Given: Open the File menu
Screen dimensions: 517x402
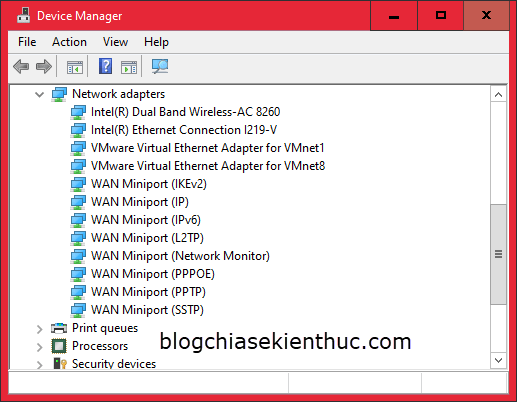Looking at the screenshot, I should [x=27, y=42].
